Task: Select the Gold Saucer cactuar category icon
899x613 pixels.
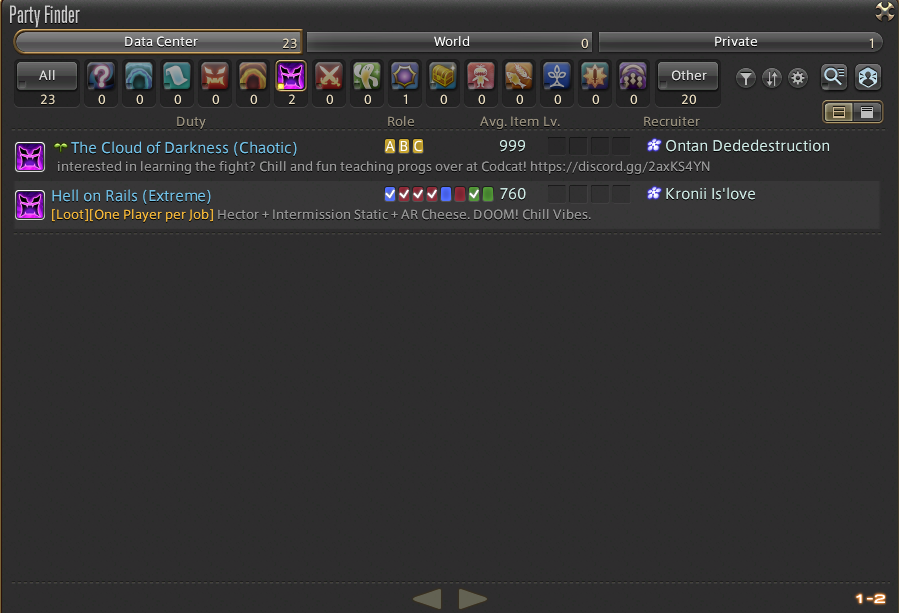Action: 367,76
